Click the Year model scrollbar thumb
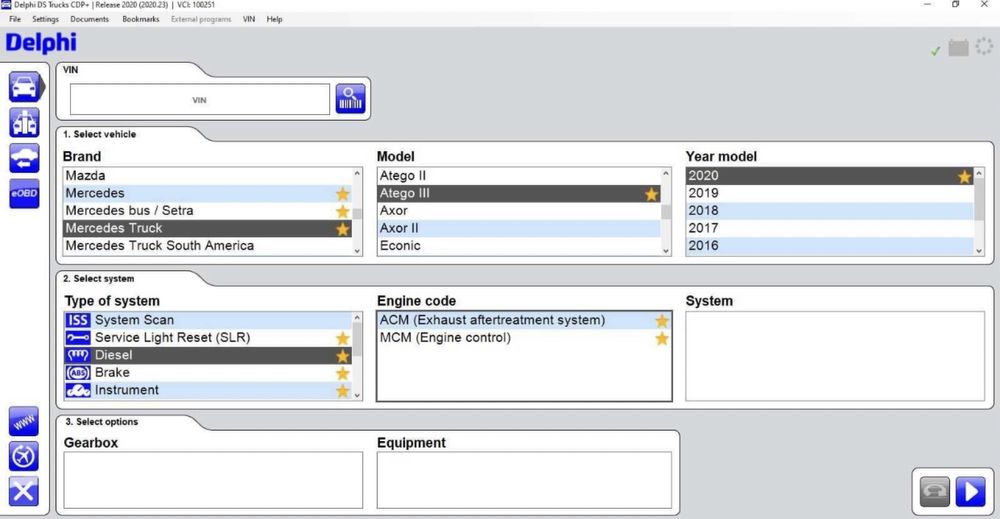Screen dimensions: 1000x519 point(979,200)
